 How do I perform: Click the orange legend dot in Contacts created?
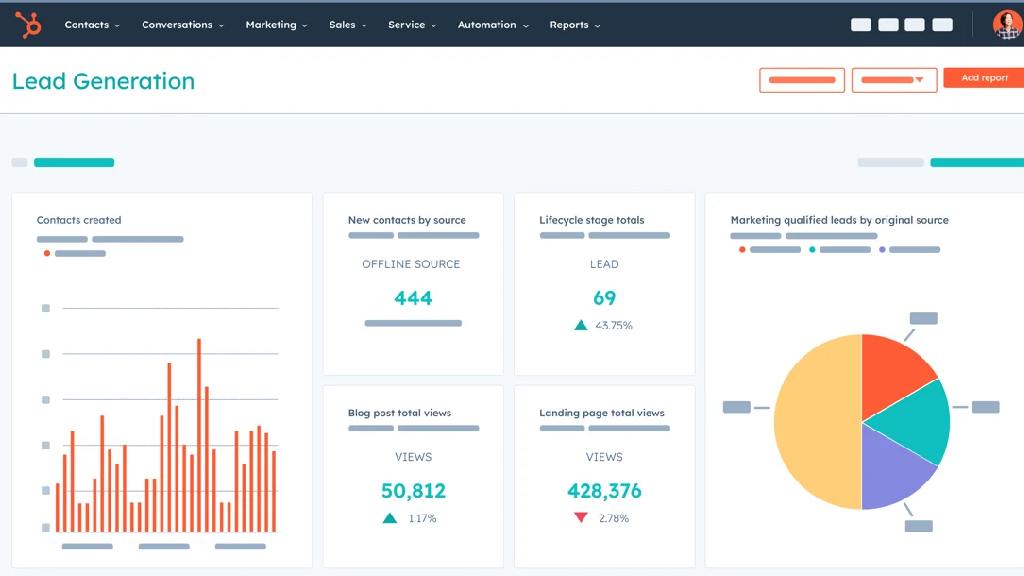(46, 254)
